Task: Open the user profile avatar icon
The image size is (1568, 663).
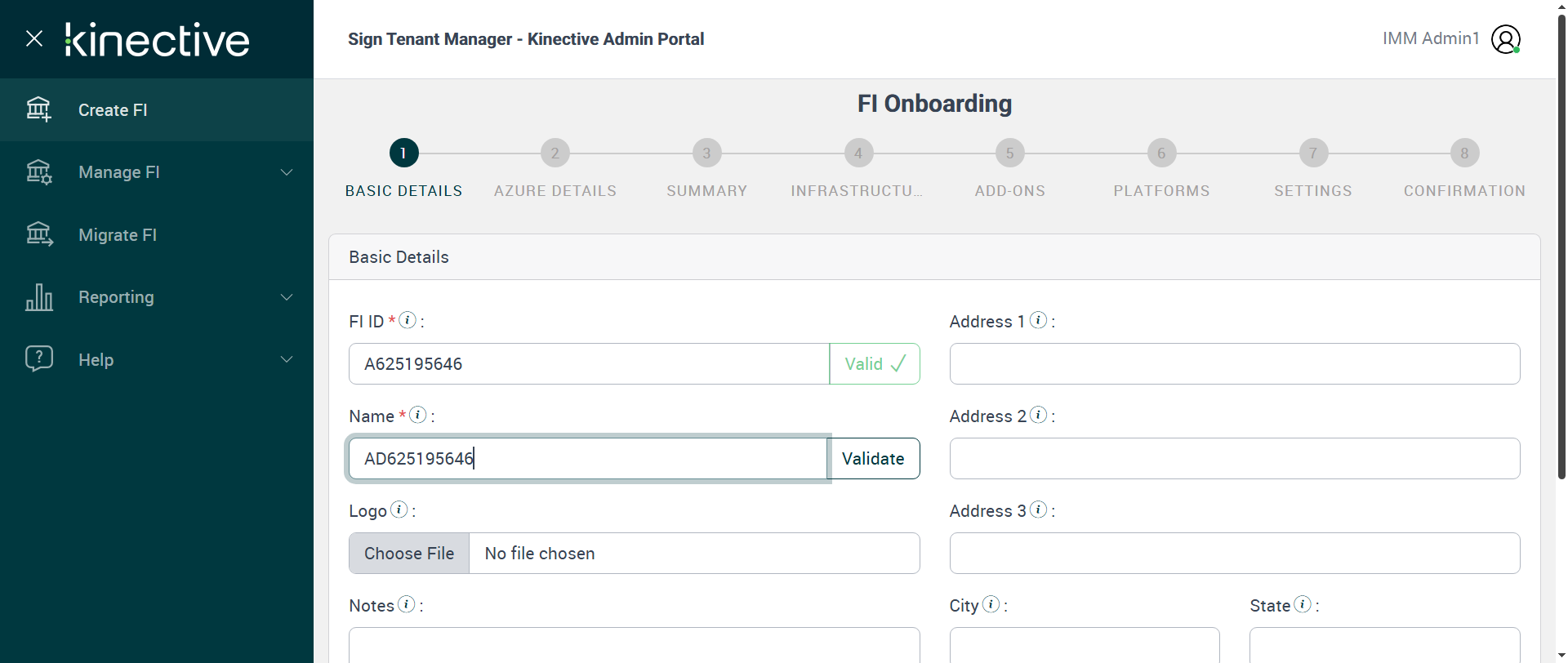Action: tap(1505, 39)
